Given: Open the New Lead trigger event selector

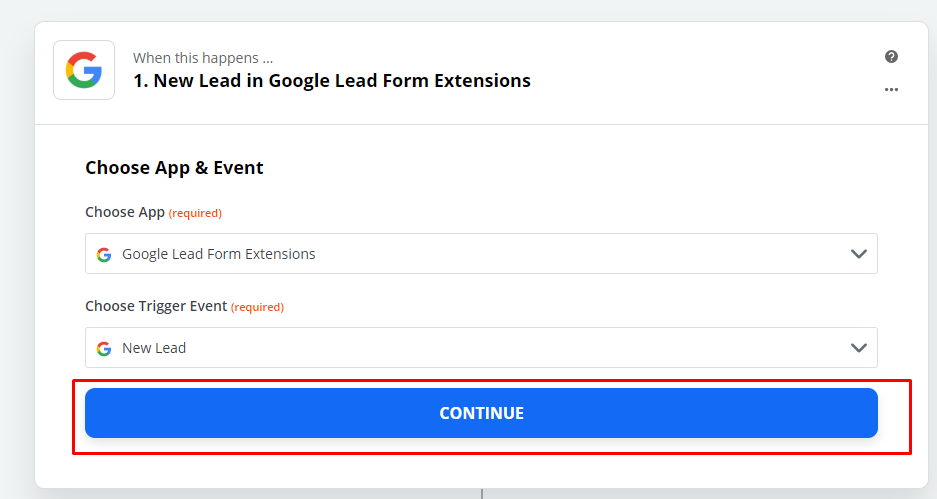Looking at the screenshot, I should coord(481,347).
